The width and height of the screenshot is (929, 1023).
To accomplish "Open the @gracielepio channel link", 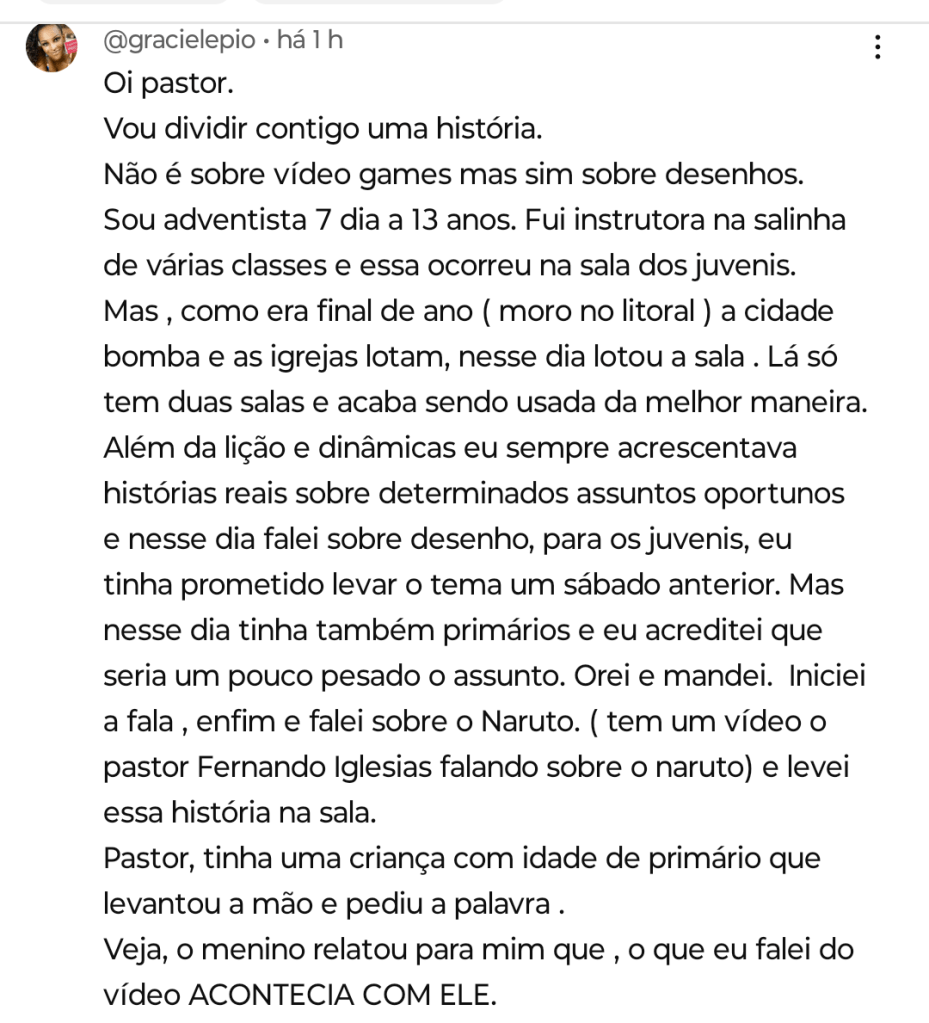I will click(x=178, y=41).
